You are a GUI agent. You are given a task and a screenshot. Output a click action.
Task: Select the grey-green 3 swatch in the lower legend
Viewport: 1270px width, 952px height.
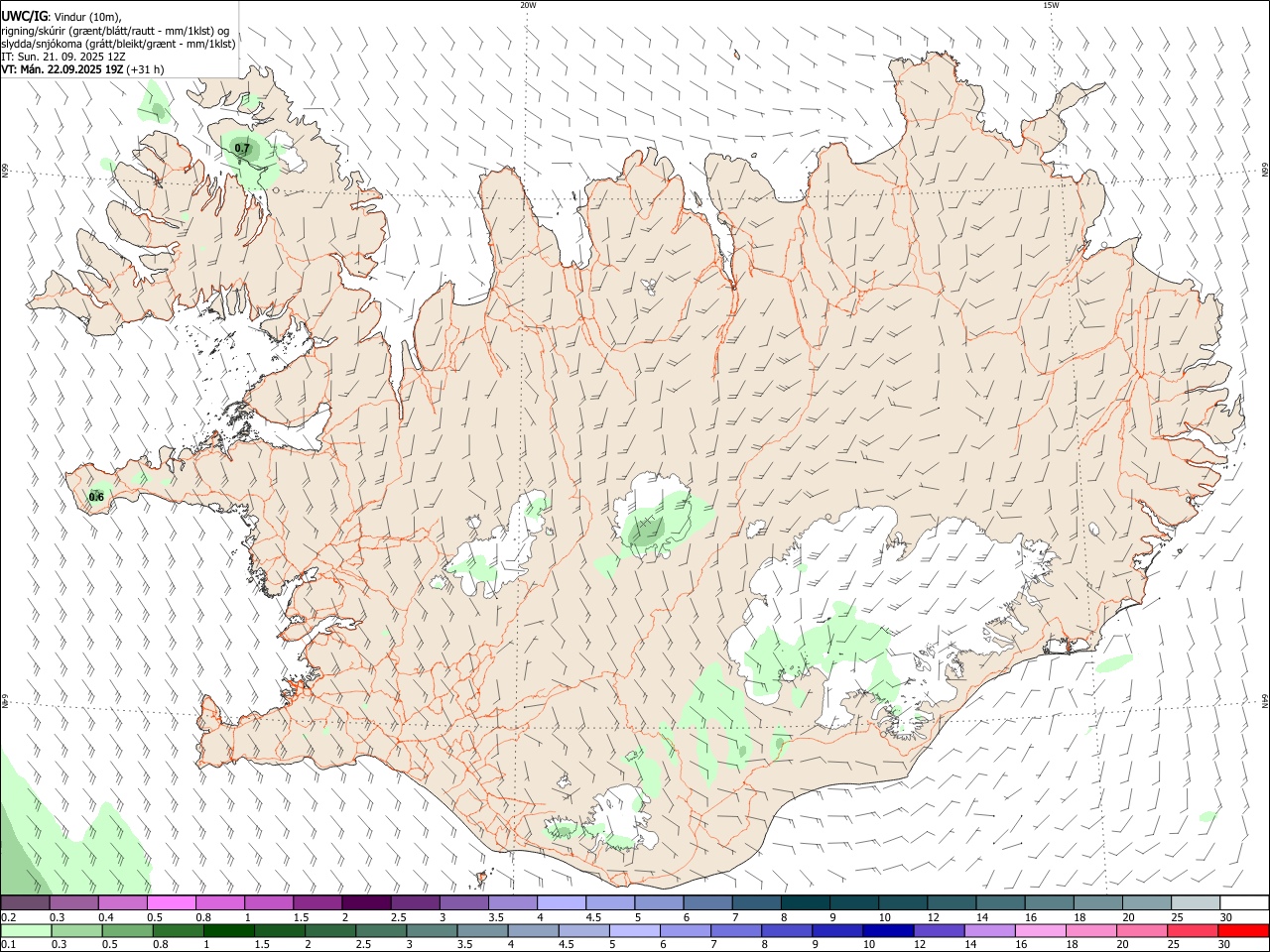432,930
